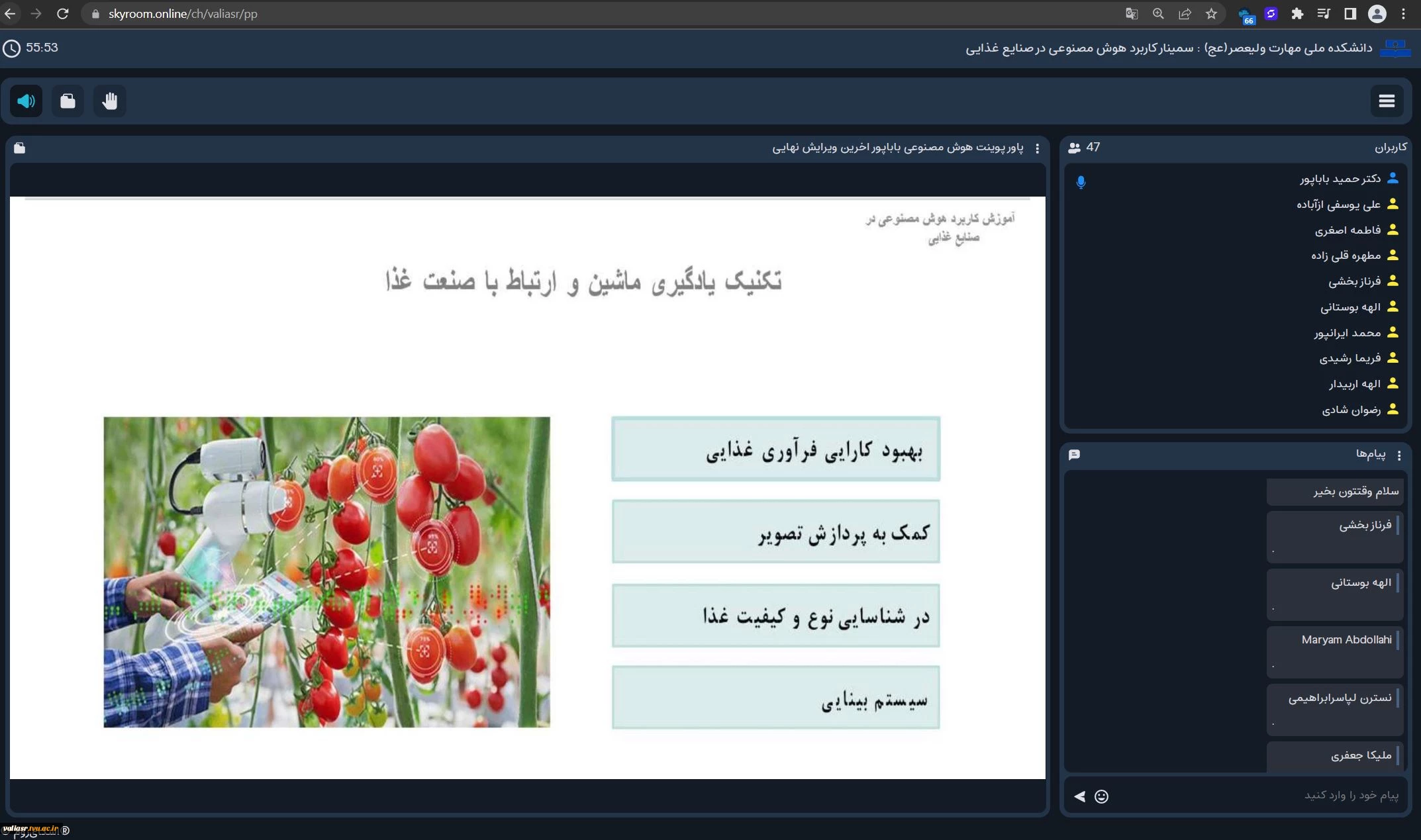Select user فاطمه اصغری in list

[1347, 230]
